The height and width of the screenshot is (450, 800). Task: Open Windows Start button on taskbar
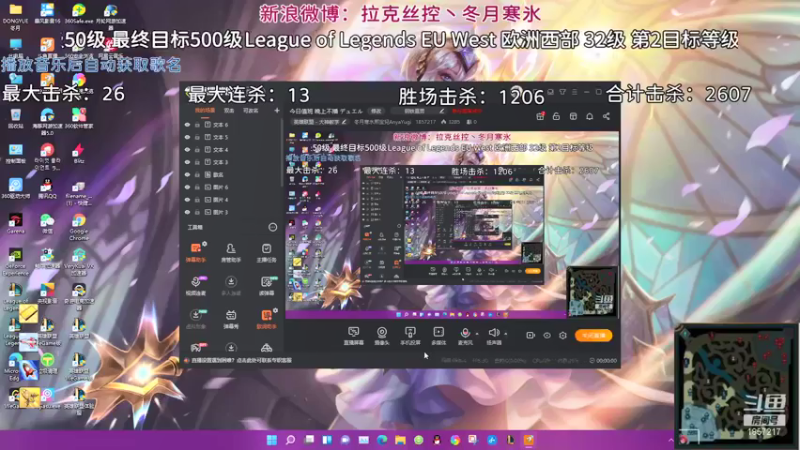271,440
